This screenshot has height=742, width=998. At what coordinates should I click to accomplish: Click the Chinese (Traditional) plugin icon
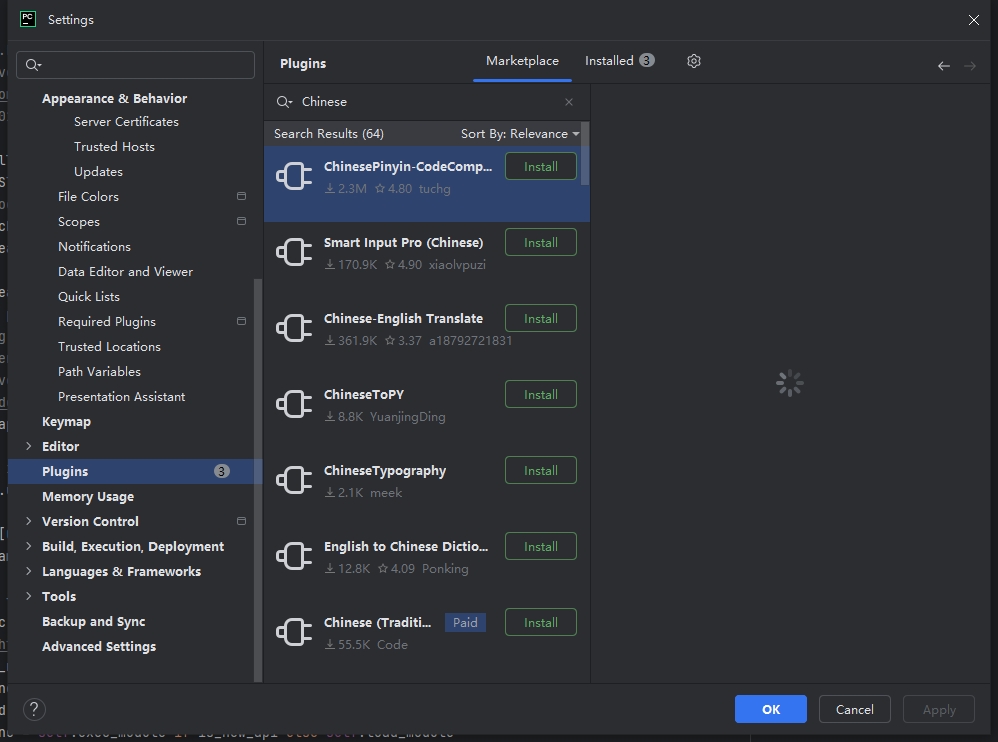294,632
